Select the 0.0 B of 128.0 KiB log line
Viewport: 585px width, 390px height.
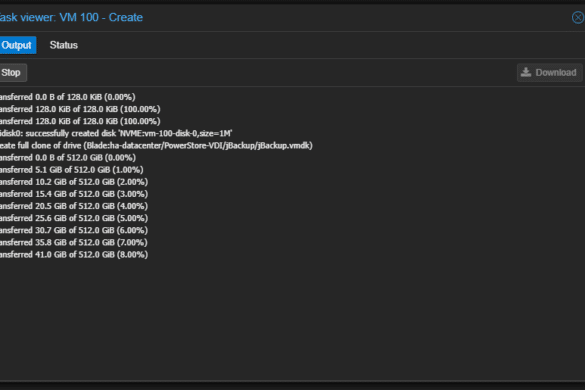pos(68,97)
